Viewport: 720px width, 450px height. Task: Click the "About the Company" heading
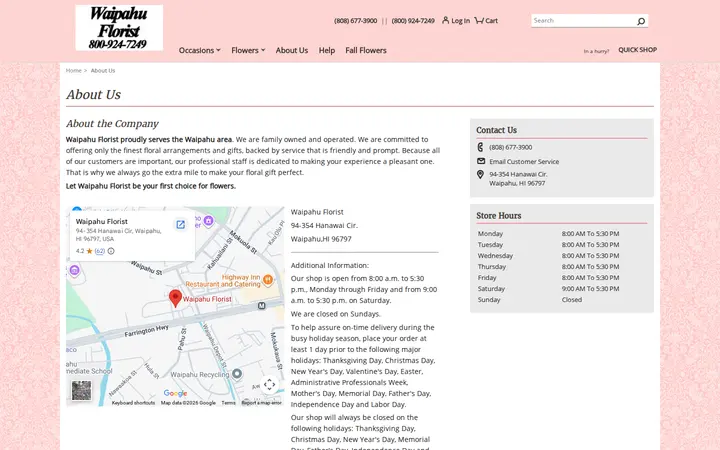click(x=112, y=124)
